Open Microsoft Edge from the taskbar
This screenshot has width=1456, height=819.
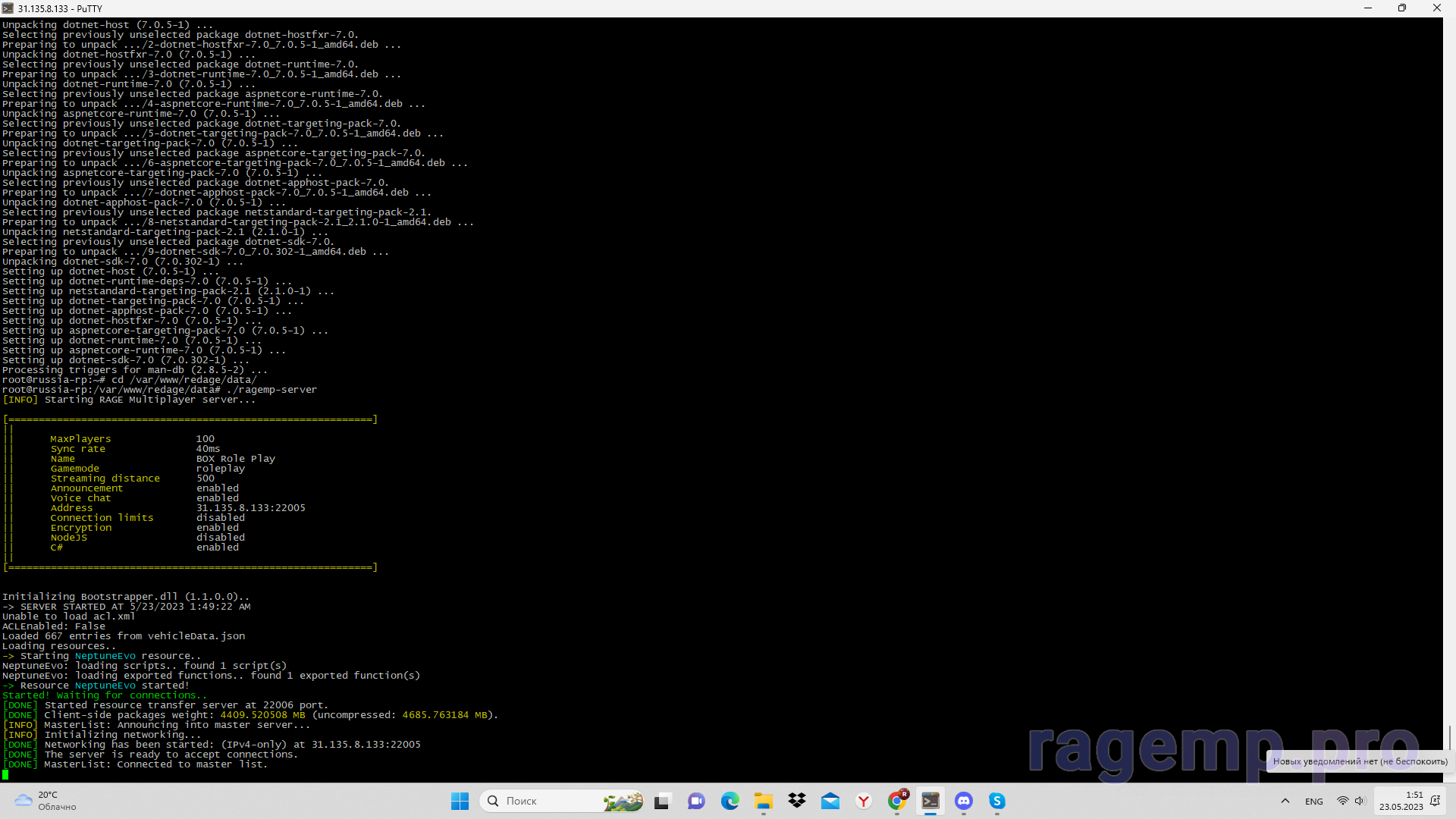(730, 802)
